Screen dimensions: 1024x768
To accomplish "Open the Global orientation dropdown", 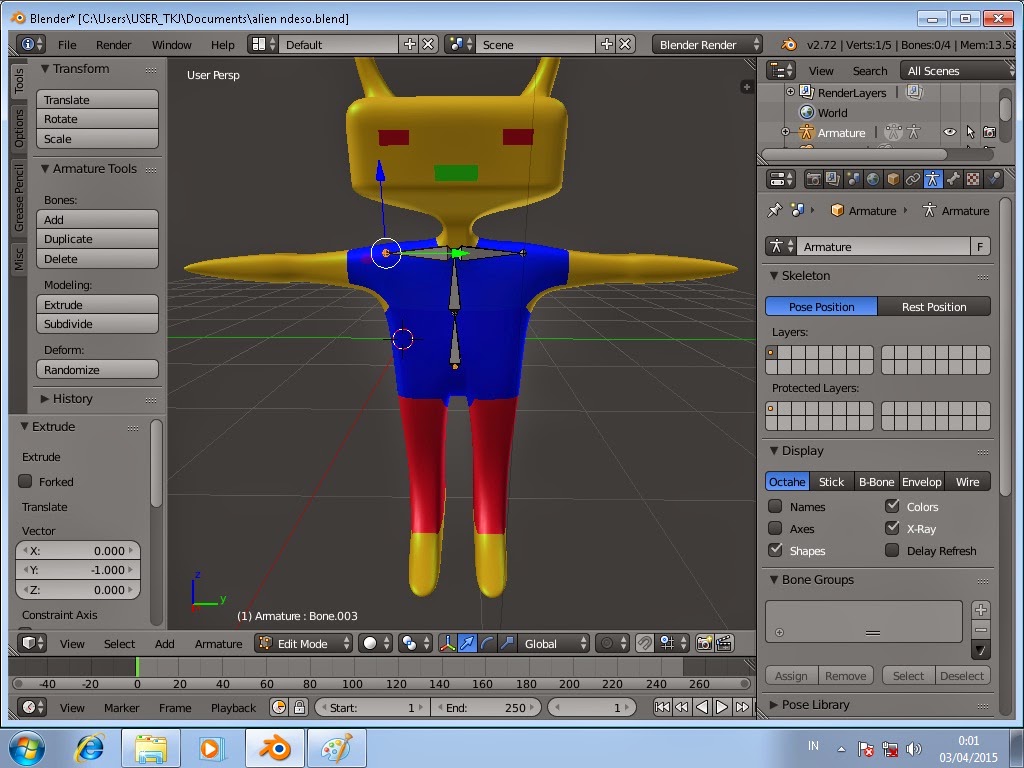I will (x=551, y=644).
